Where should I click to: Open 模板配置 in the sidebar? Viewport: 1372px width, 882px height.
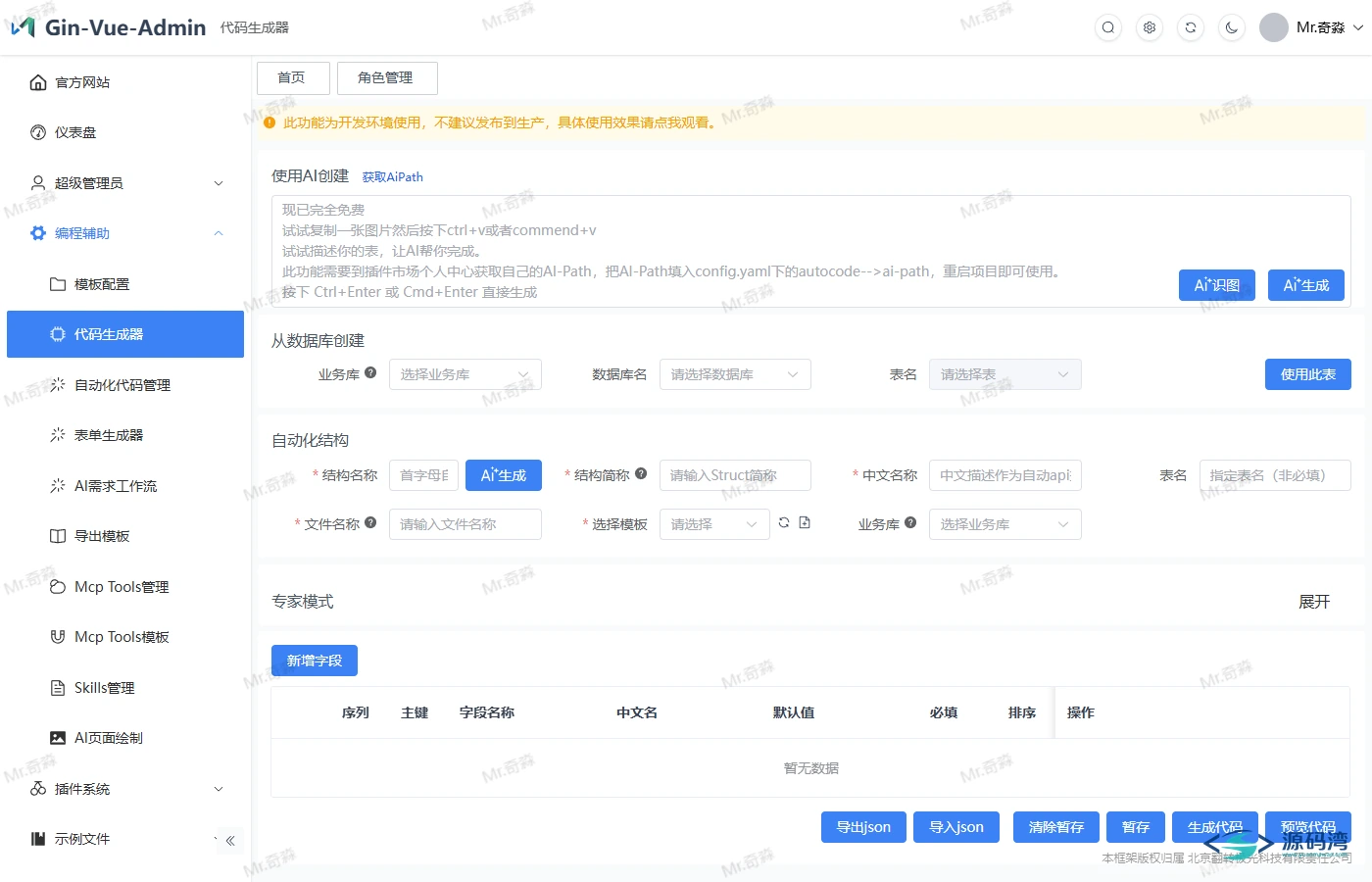[125, 284]
